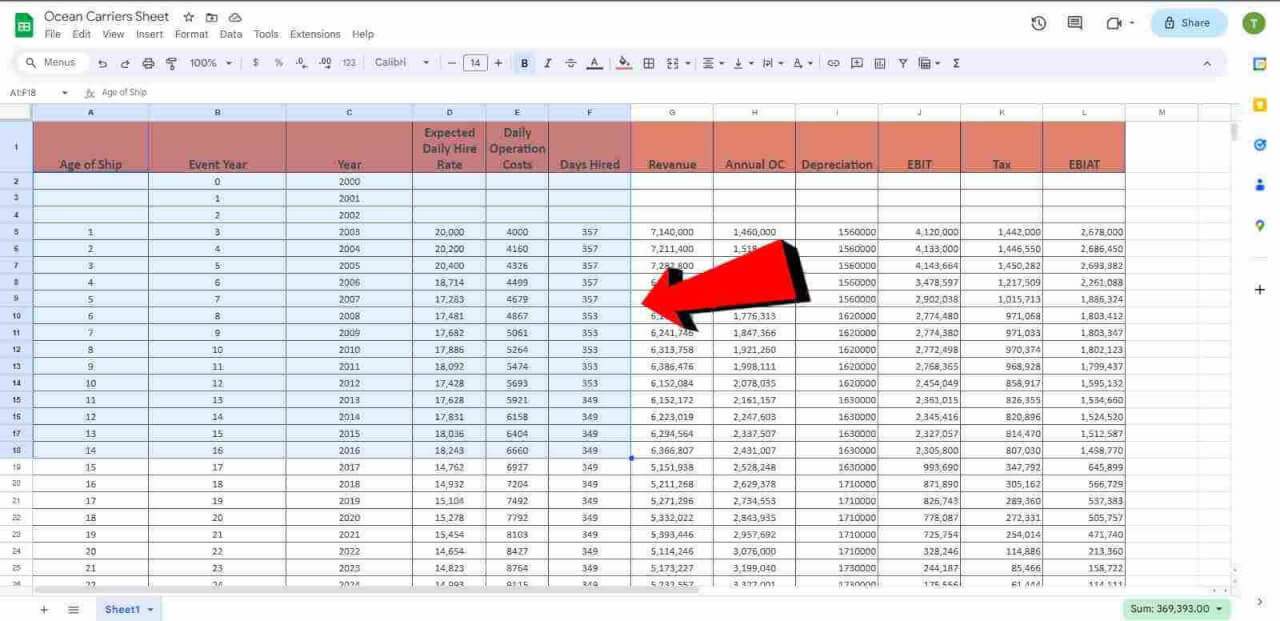The width and height of the screenshot is (1280, 621).
Task: Format selection as percent
Action: point(277,62)
